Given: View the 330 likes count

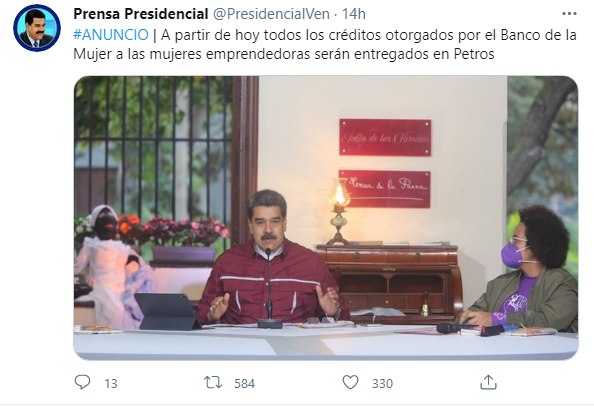Looking at the screenshot, I should (x=382, y=384).
